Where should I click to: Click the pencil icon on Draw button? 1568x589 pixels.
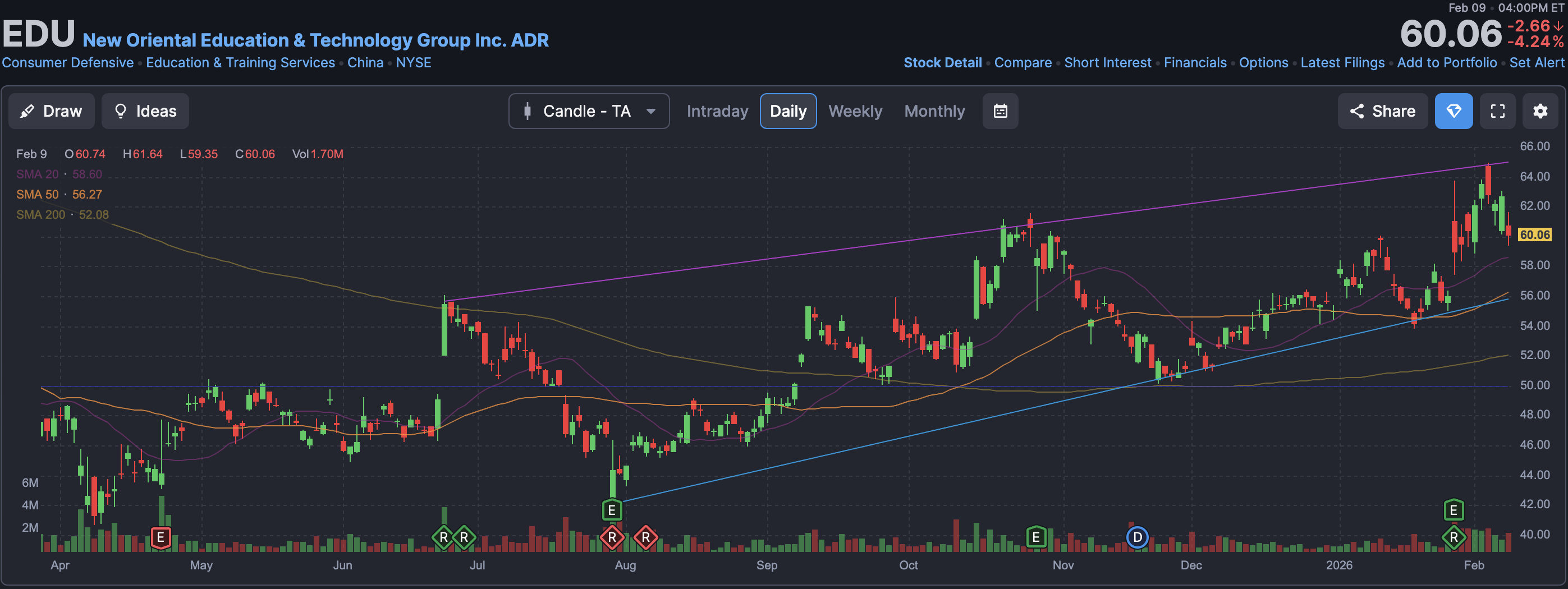click(27, 112)
